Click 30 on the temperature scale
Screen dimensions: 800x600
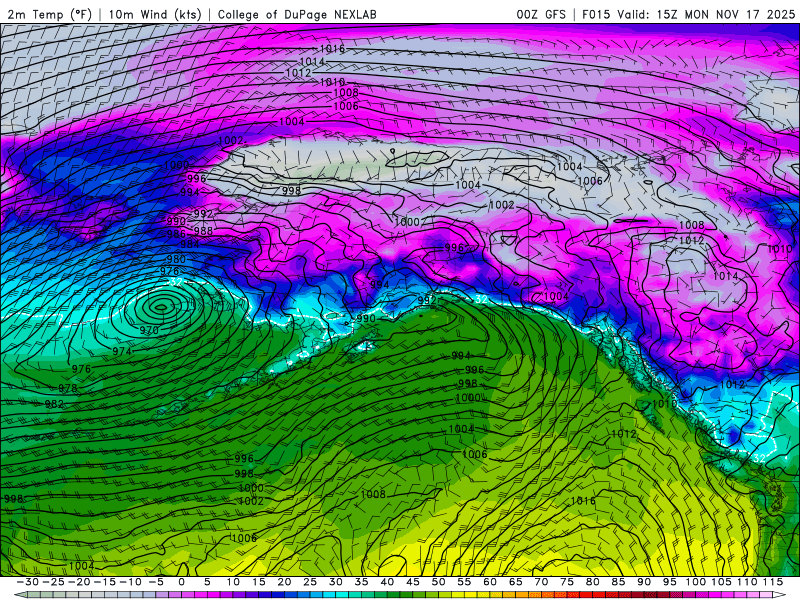click(336, 582)
